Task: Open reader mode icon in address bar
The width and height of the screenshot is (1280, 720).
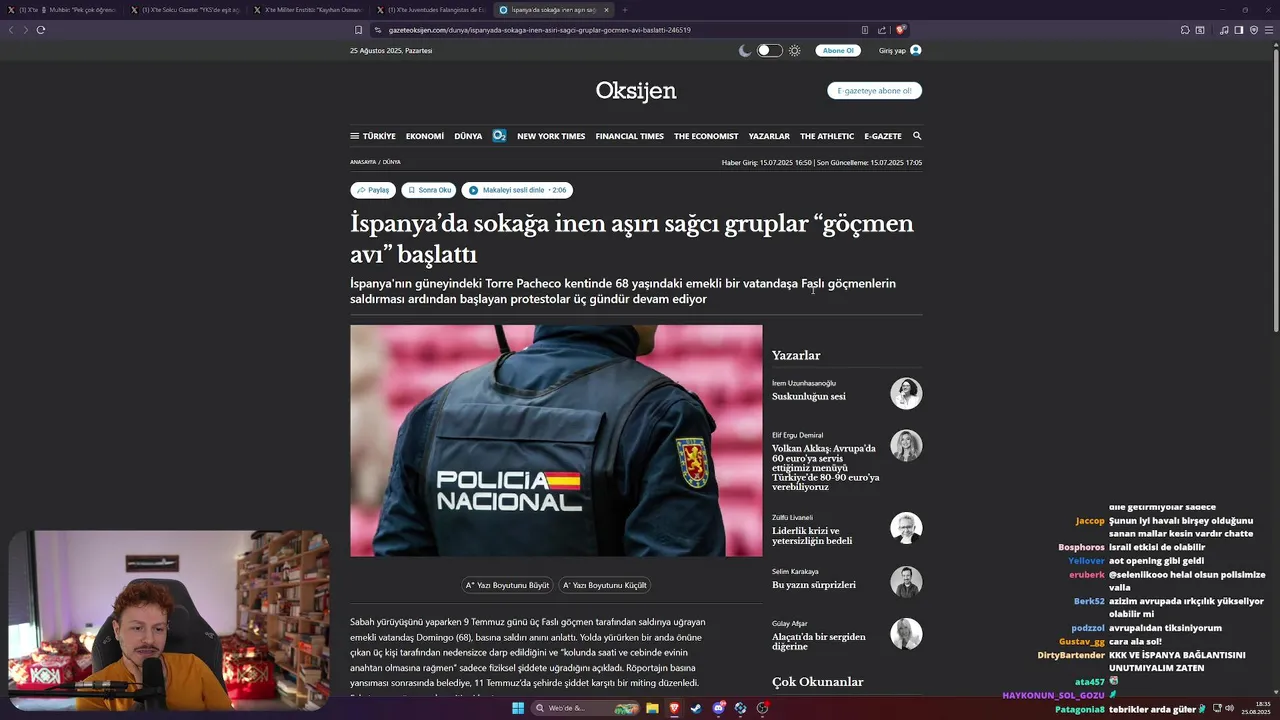Action: coord(865,30)
